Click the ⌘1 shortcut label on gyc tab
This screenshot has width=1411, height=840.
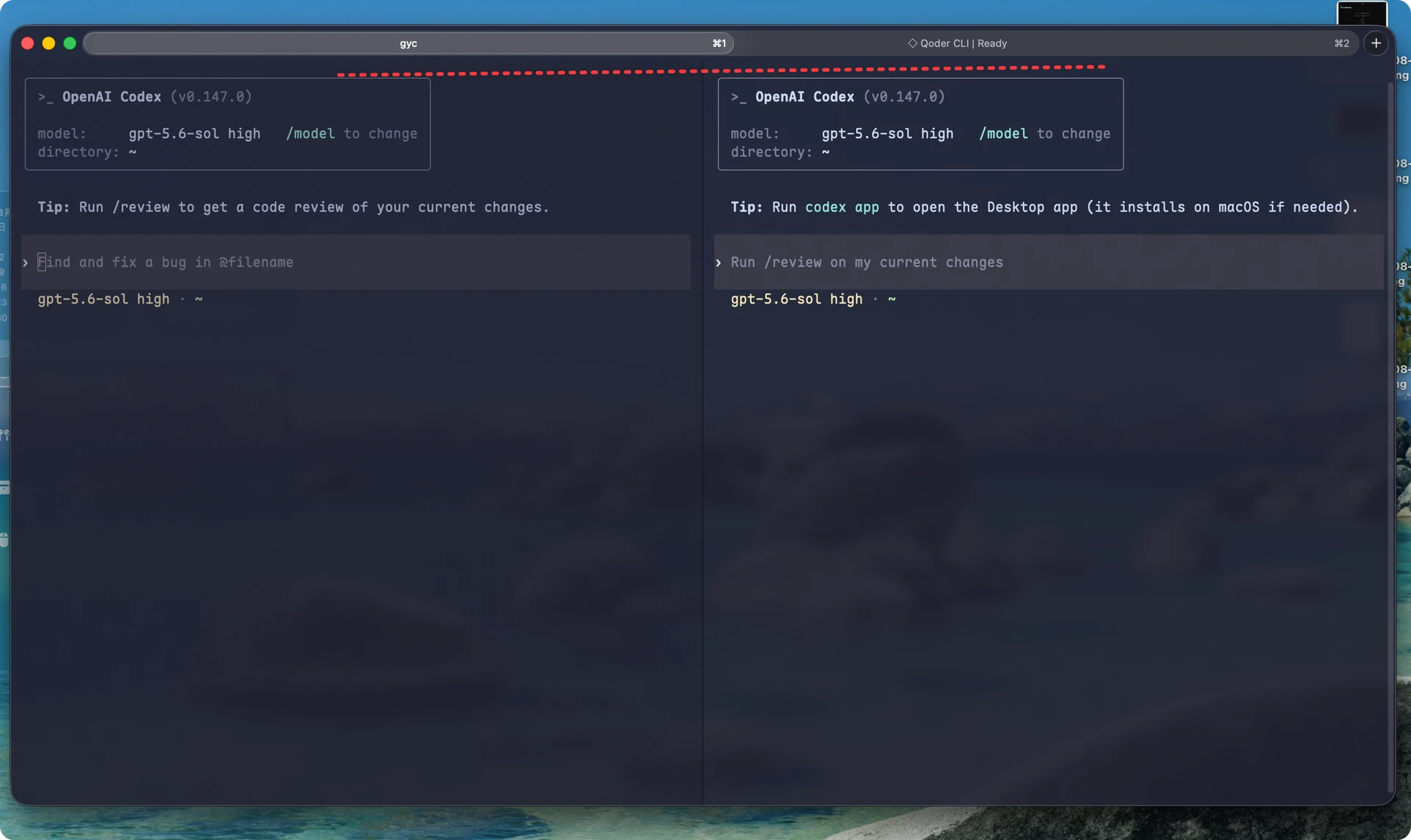click(719, 43)
